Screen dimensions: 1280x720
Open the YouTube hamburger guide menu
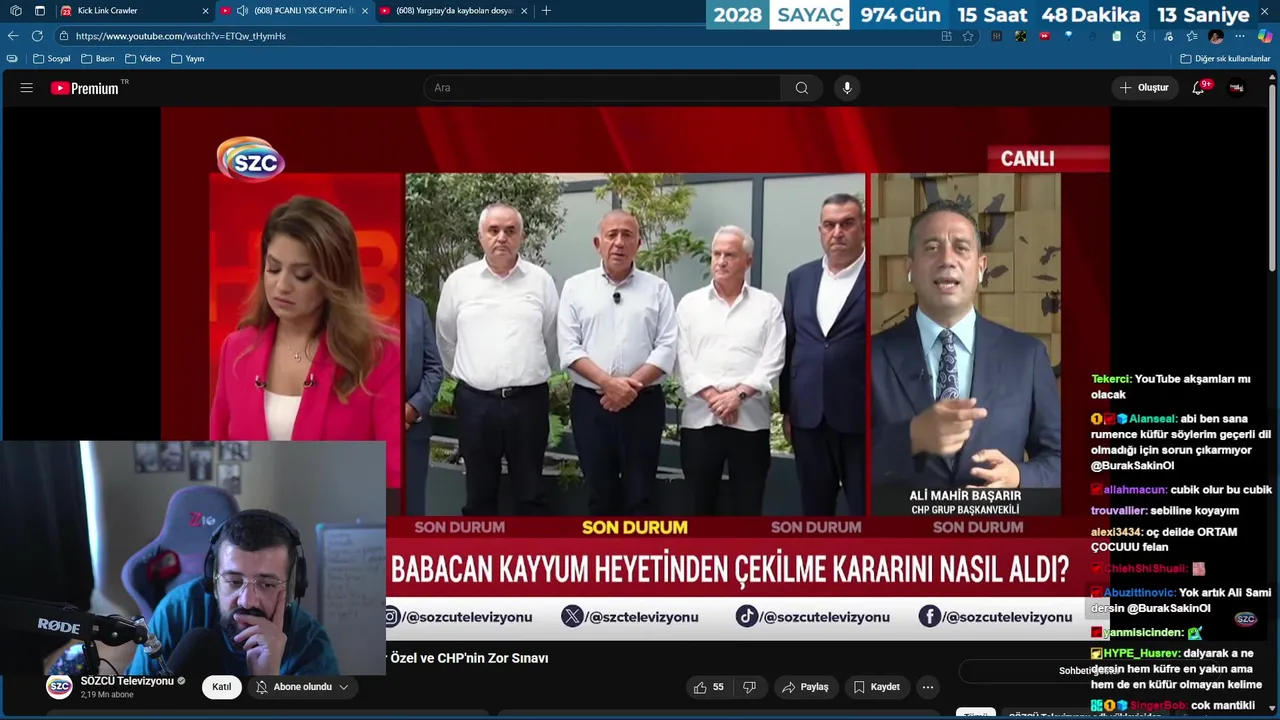[x=27, y=88]
